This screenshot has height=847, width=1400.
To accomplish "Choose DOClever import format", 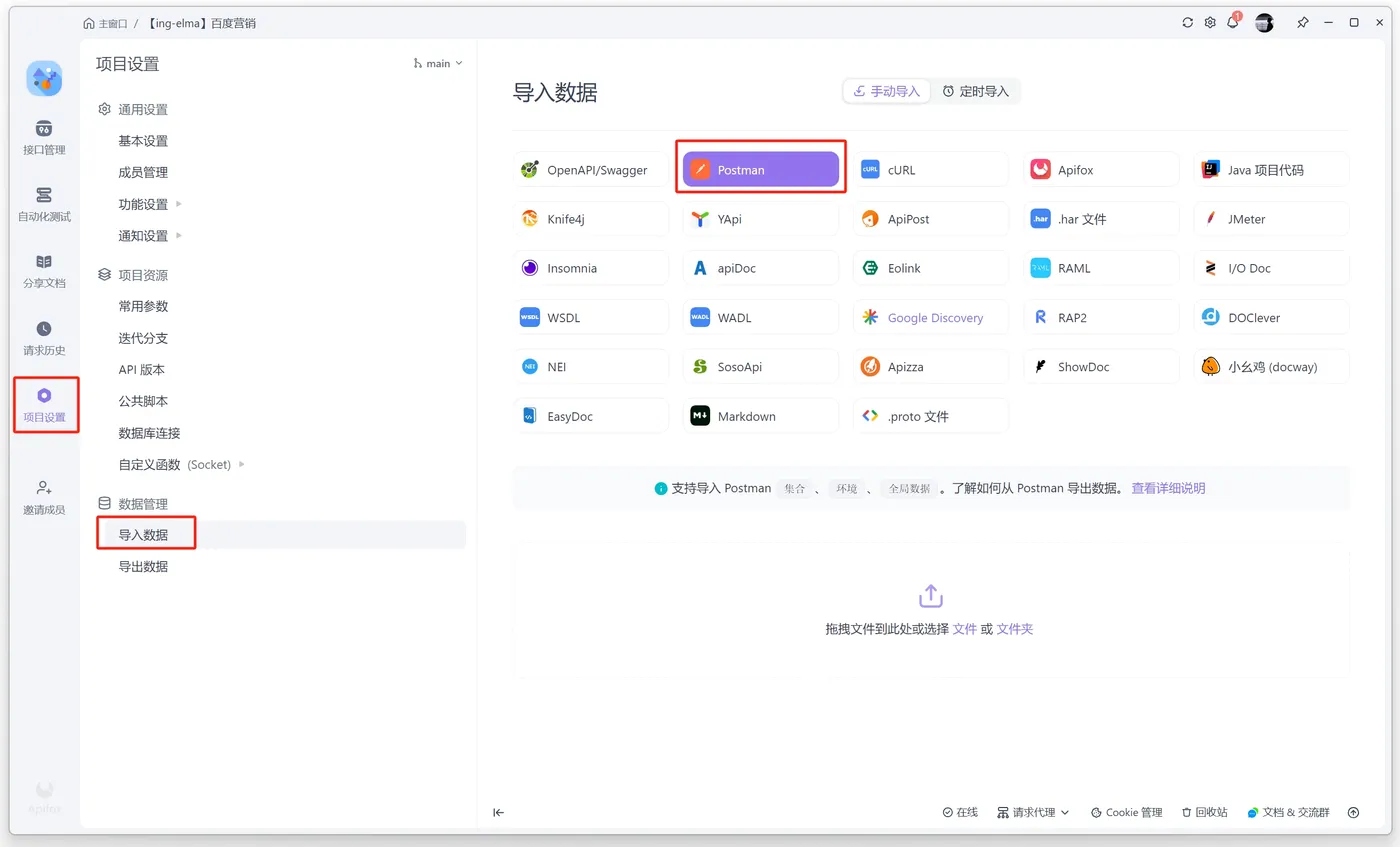I will pyautogui.click(x=1271, y=318).
